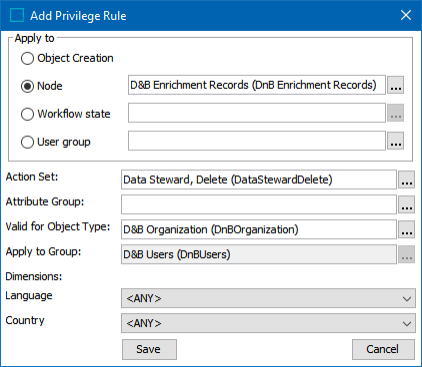Select the Node radio button

point(27,86)
